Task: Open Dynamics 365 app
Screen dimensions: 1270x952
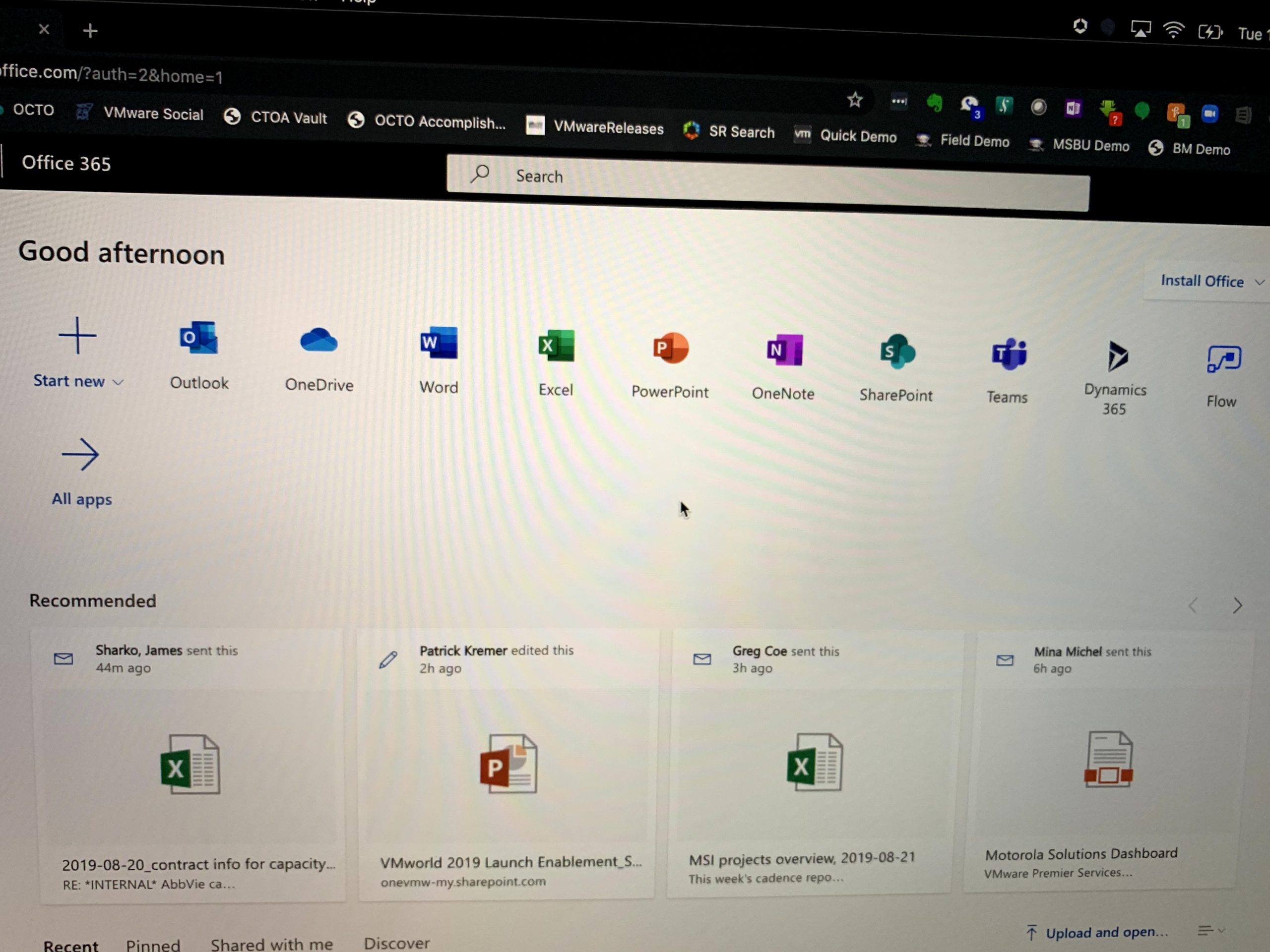Action: (1116, 358)
